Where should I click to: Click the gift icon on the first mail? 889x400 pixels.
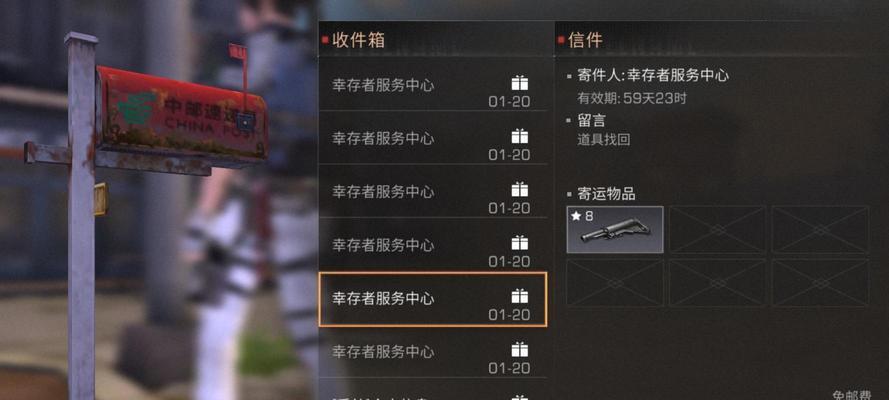coord(519,83)
